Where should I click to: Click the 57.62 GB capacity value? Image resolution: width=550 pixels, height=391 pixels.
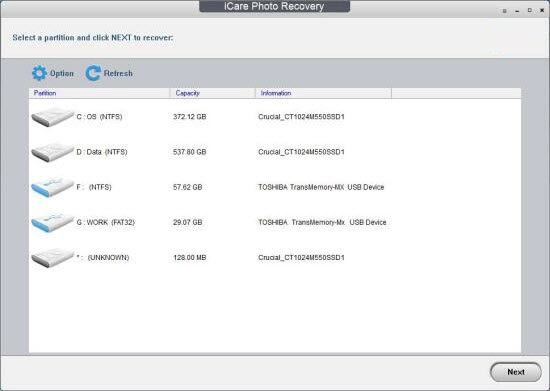pos(187,187)
